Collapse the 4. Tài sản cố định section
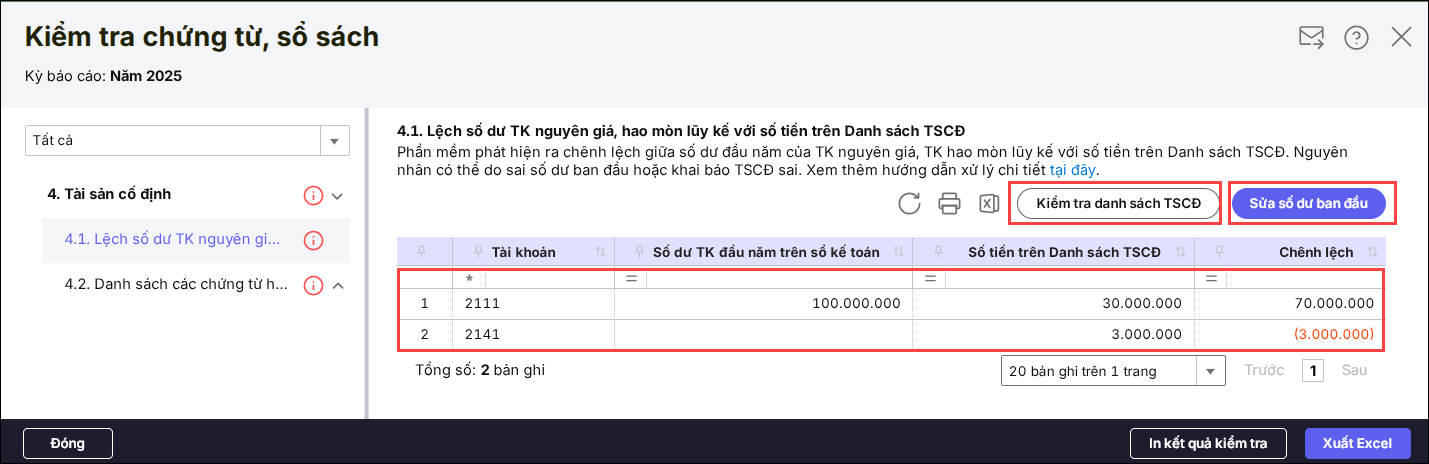 (338, 195)
